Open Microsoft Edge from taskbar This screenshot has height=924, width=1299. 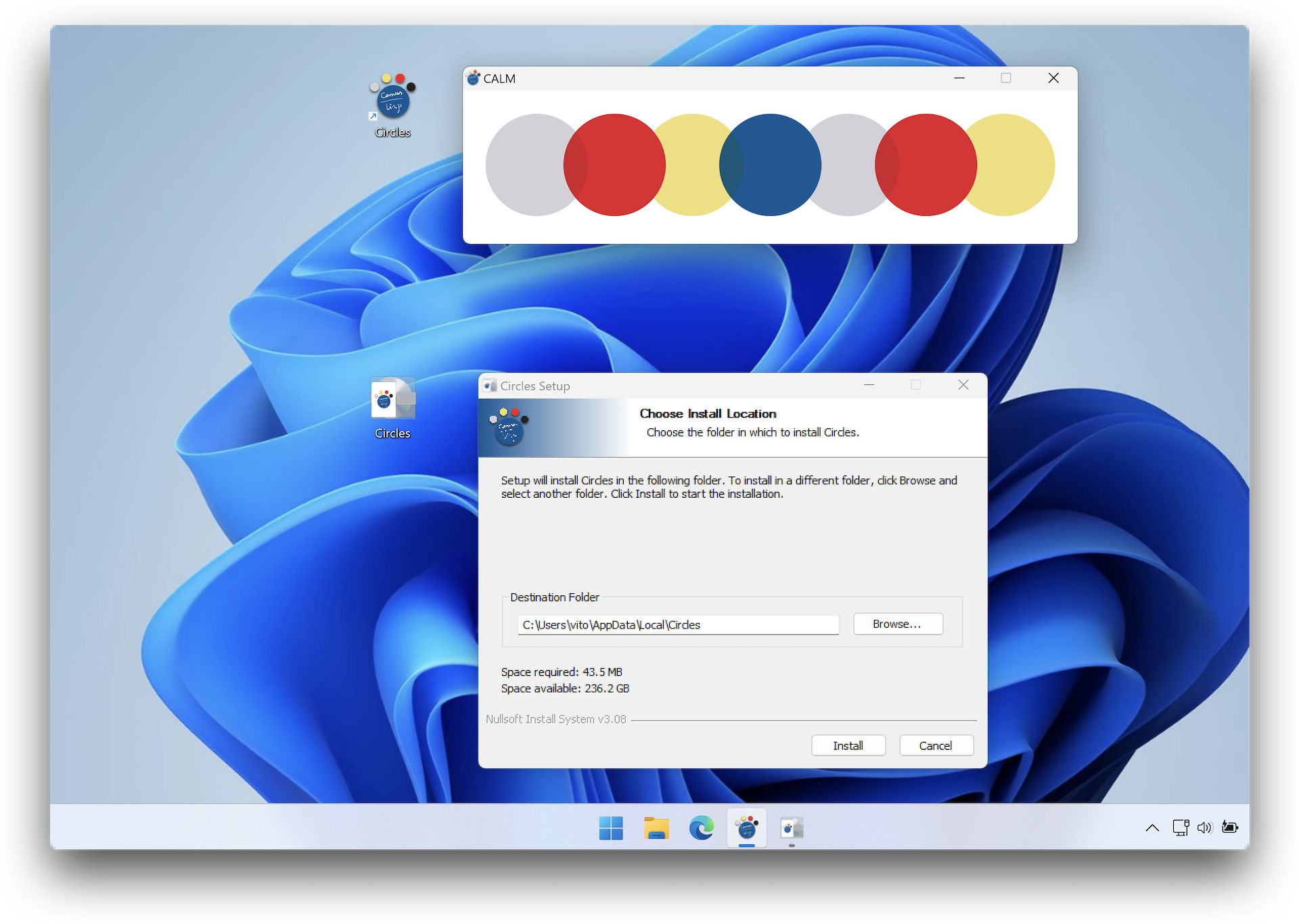[702, 828]
